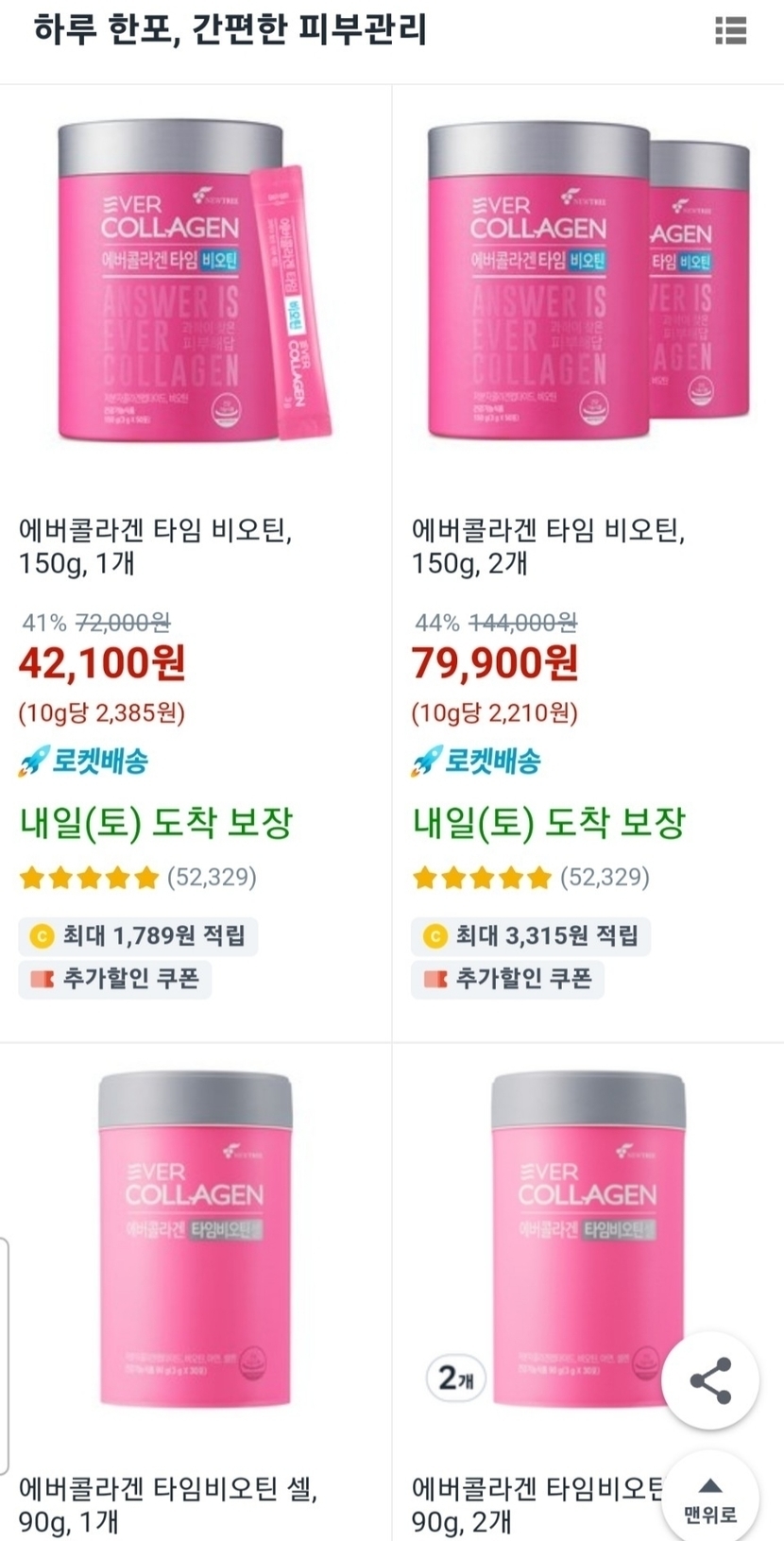Tap the 2개 quantity badge on image
This screenshot has height=1541, width=784.
point(456,1378)
